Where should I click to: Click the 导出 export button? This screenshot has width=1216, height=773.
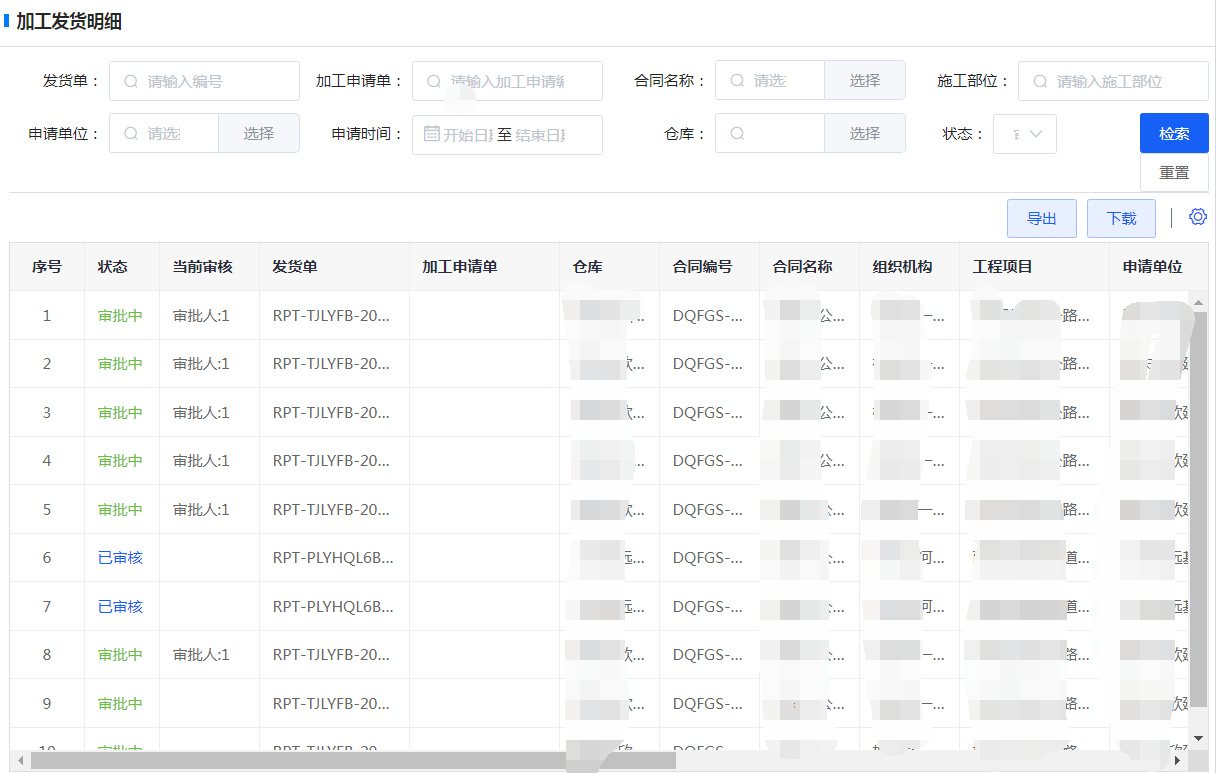pyautogui.click(x=1041, y=218)
